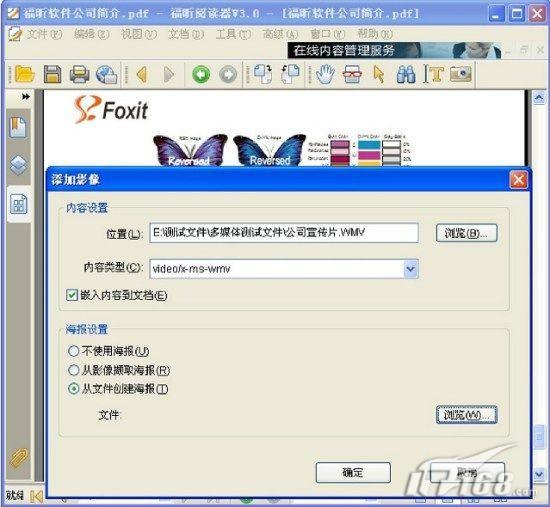Screen dimensions: 550x507
Task: Go to next page with the right arrow
Action: (x=169, y=74)
